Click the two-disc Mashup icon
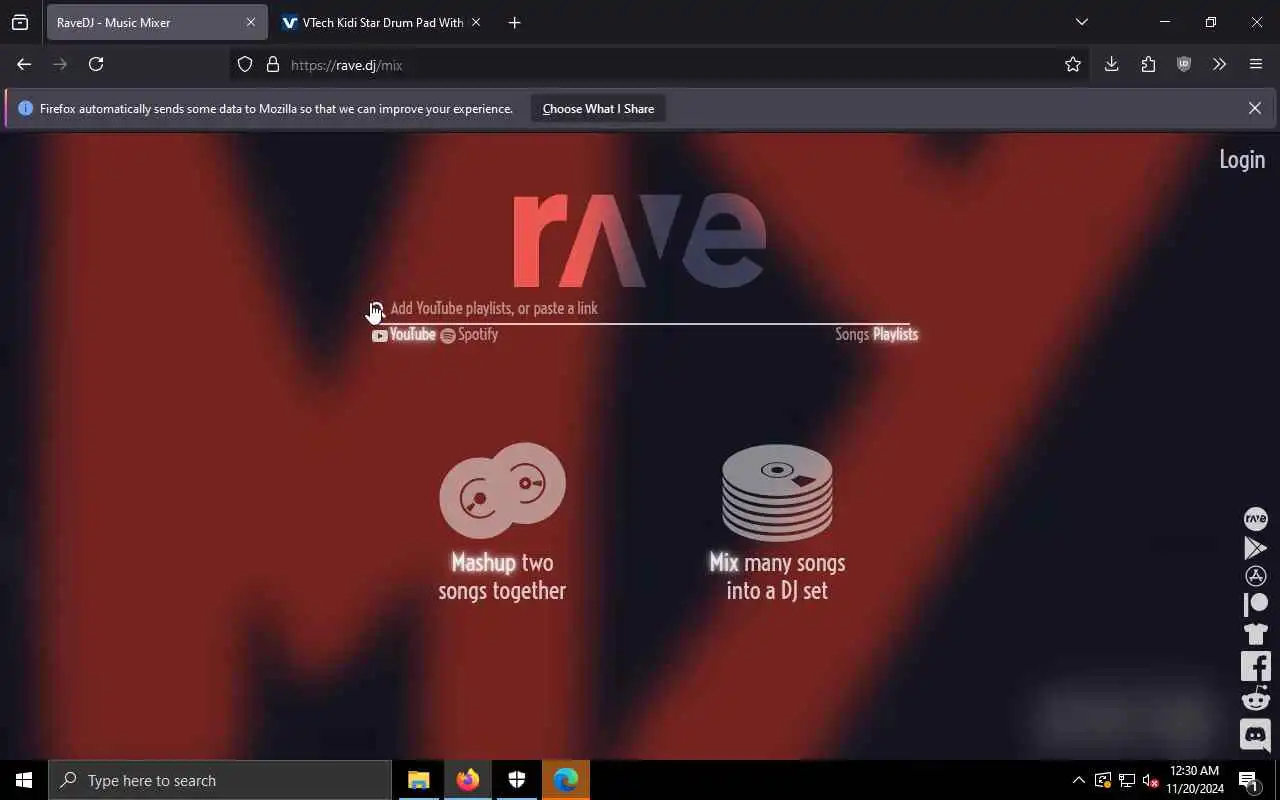 (502, 490)
